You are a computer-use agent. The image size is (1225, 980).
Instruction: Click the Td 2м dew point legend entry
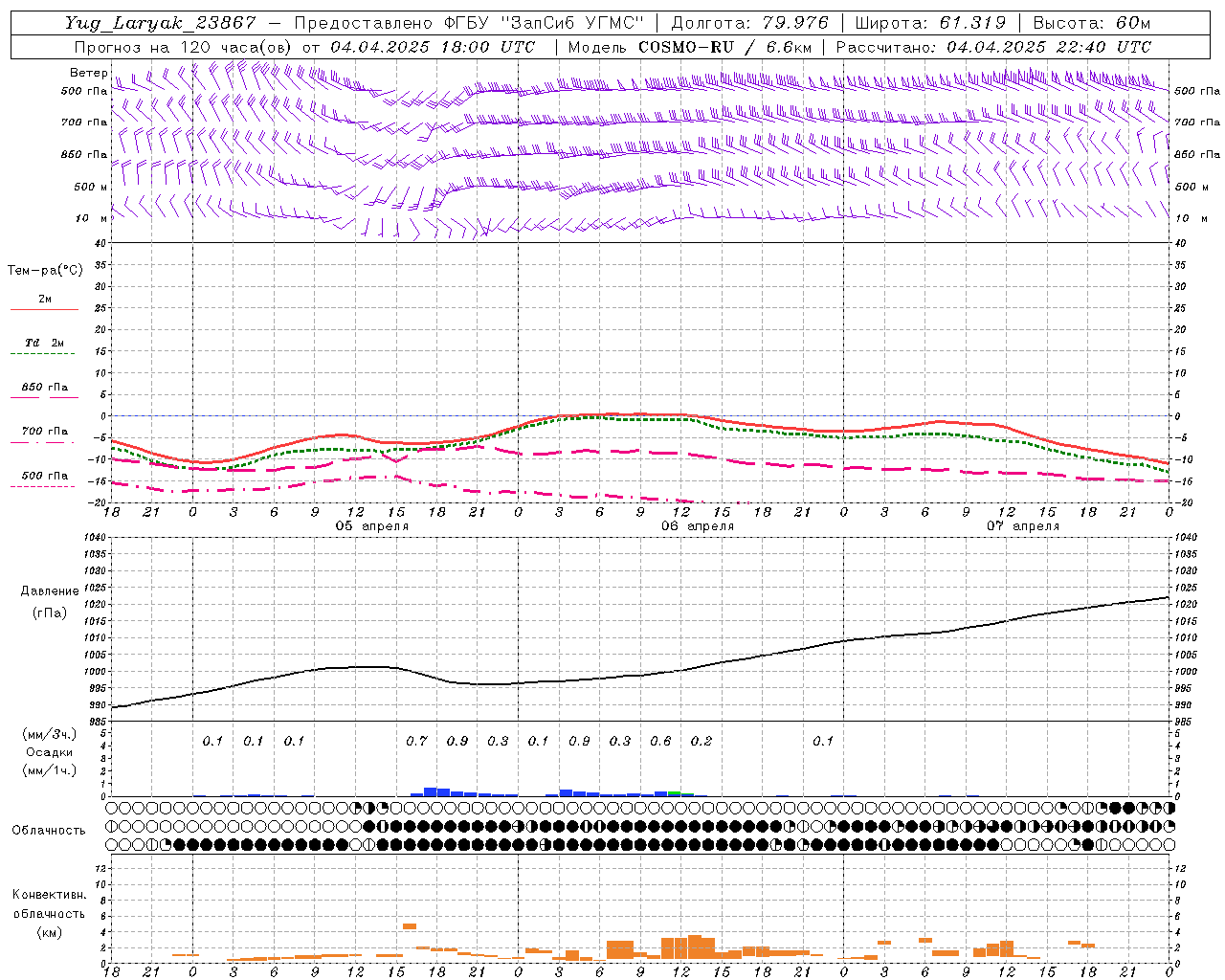click(44, 343)
